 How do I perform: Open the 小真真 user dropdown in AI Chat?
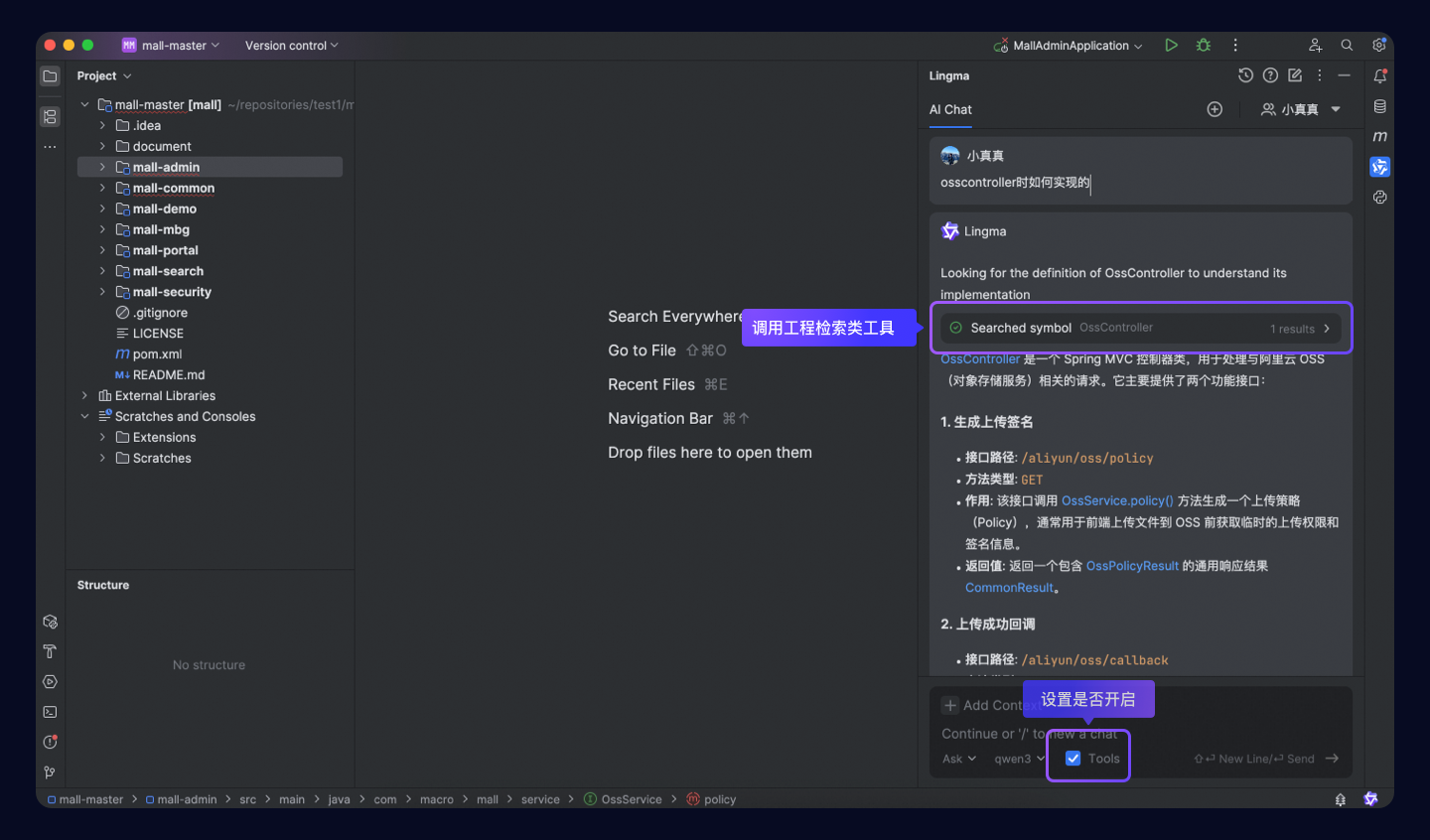1301,109
